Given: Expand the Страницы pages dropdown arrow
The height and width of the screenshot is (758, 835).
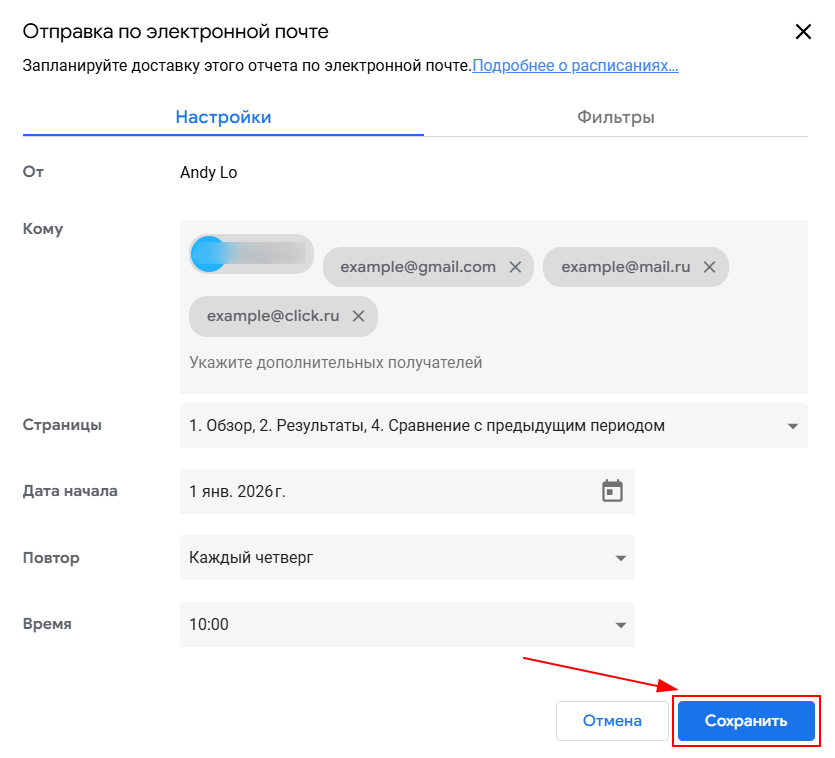Looking at the screenshot, I should point(792,426).
